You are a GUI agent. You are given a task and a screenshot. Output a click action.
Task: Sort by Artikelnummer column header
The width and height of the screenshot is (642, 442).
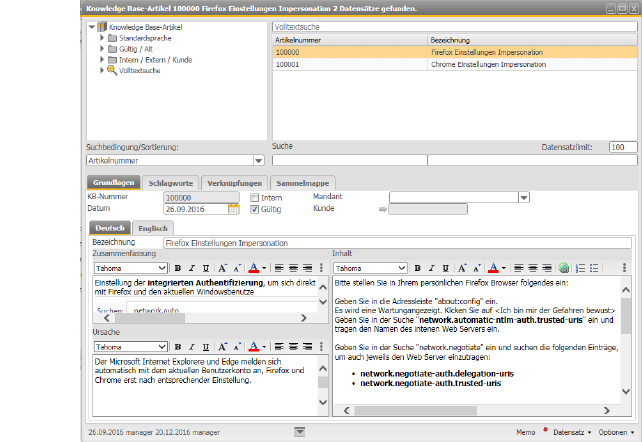pyautogui.click(x=350, y=40)
